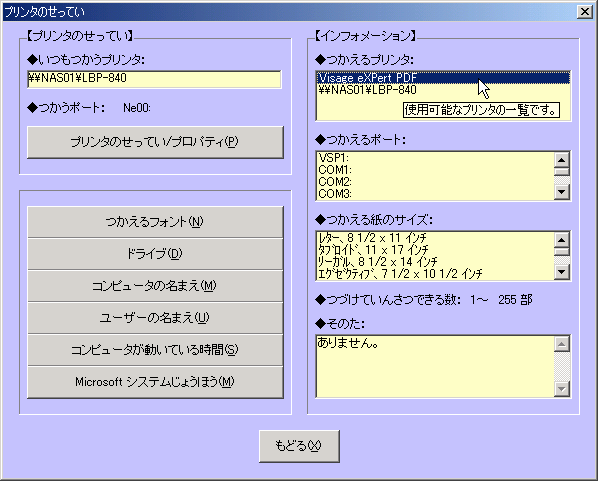Image resolution: width=598 pixels, height=481 pixels.
Task: Select ¥¥NAS01¥LBP-840 in available printers list
Action: pos(443,90)
